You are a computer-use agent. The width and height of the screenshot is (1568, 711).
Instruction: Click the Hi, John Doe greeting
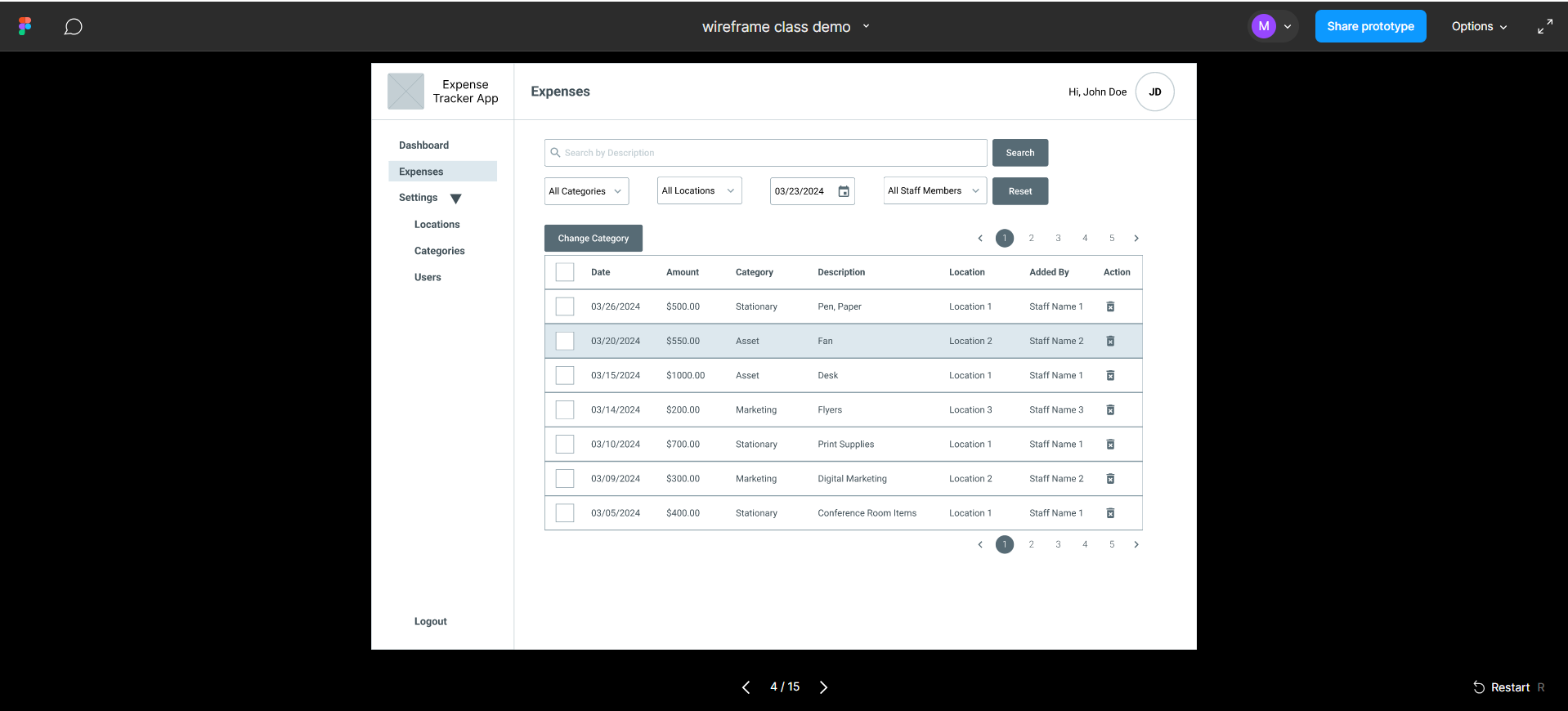coord(1097,92)
